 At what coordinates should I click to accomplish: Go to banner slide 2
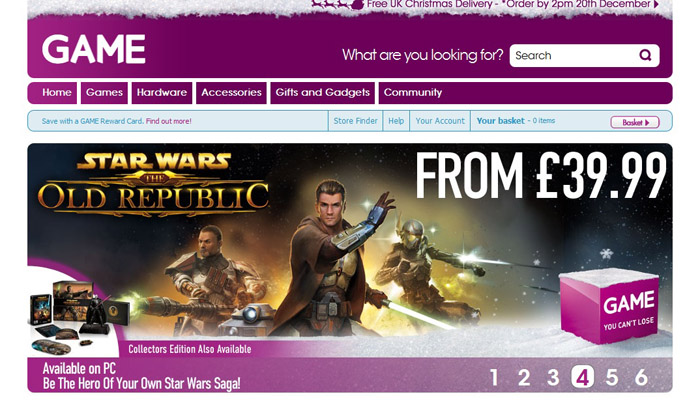pyautogui.click(x=524, y=378)
